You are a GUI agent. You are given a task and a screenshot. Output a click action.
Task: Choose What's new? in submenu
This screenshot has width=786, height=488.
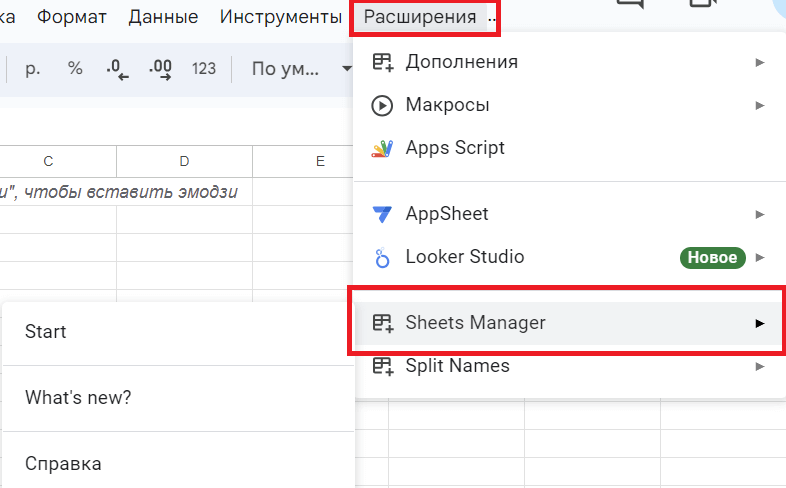(x=178, y=398)
